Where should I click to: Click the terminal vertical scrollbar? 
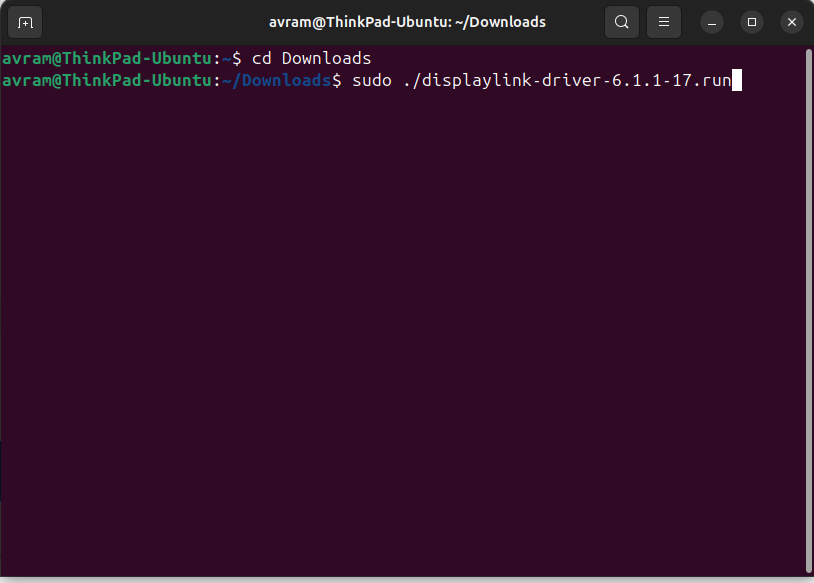tap(808, 311)
